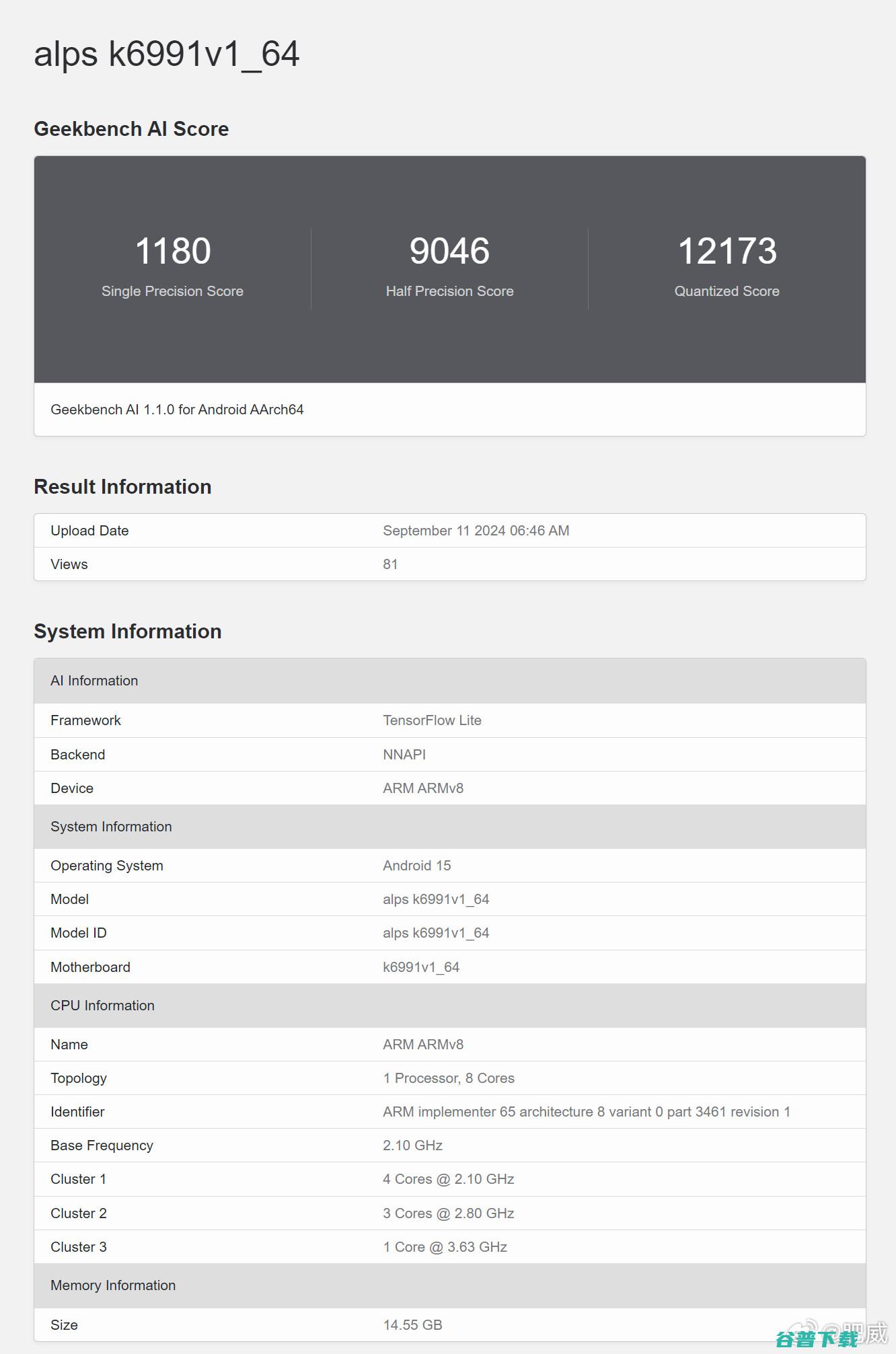
Task: Click the Half Precision Score label
Action: pyautogui.click(x=449, y=291)
